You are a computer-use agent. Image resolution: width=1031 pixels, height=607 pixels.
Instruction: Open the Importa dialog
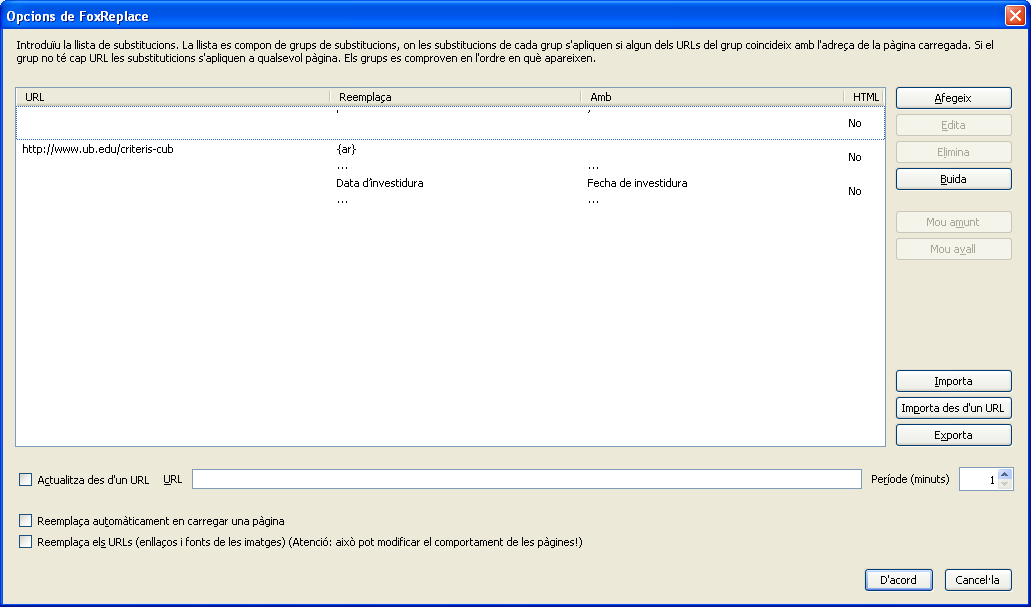(x=953, y=381)
